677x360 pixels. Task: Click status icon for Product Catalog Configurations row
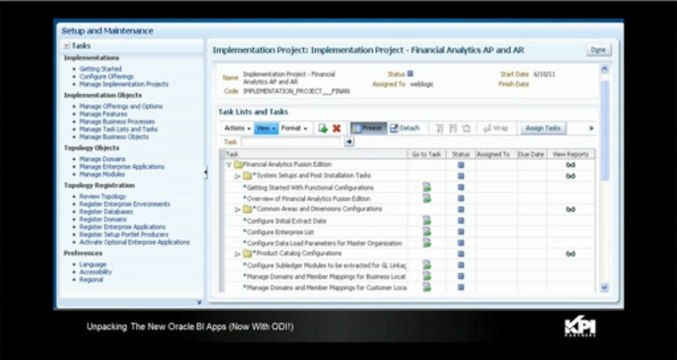click(x=461, y=254)
